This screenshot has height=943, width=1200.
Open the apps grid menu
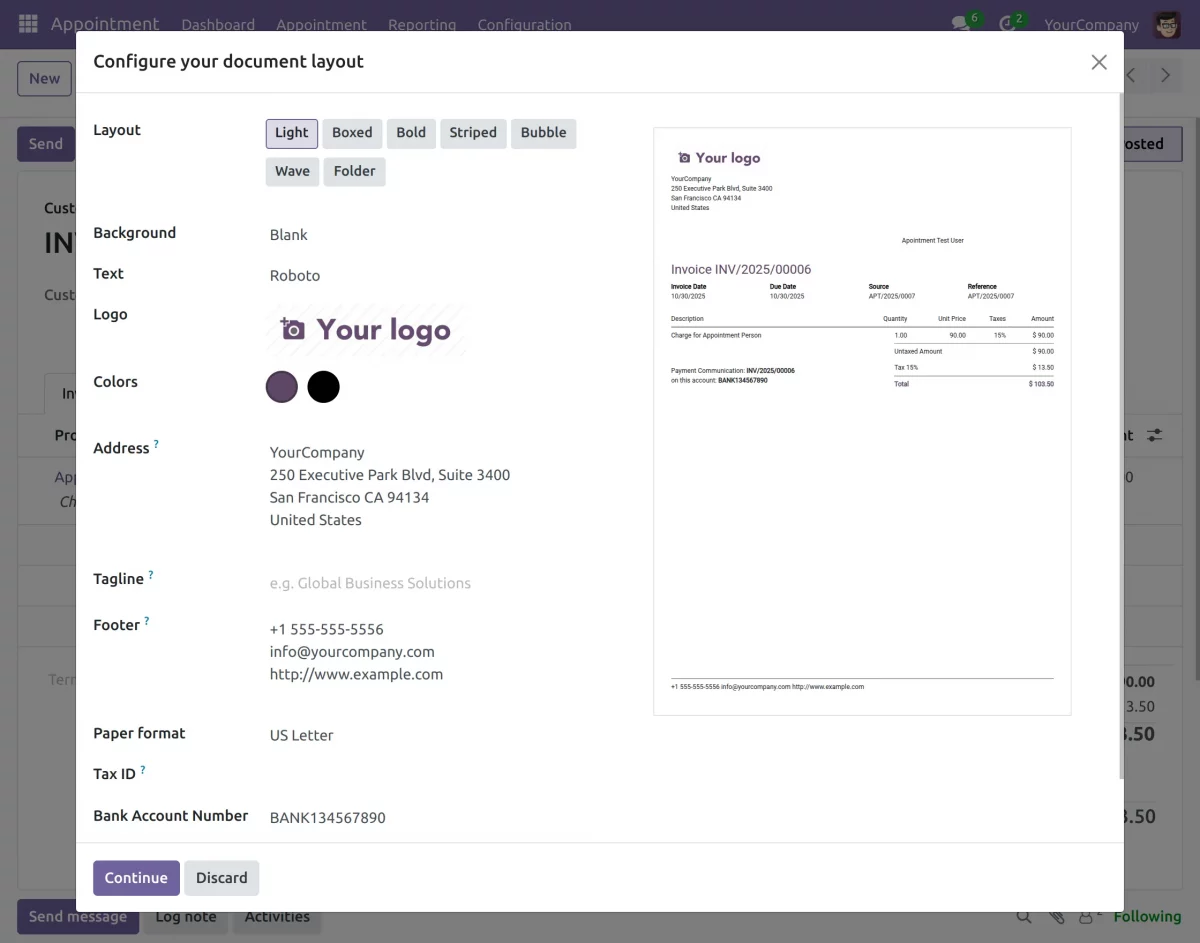pos(27,22)
